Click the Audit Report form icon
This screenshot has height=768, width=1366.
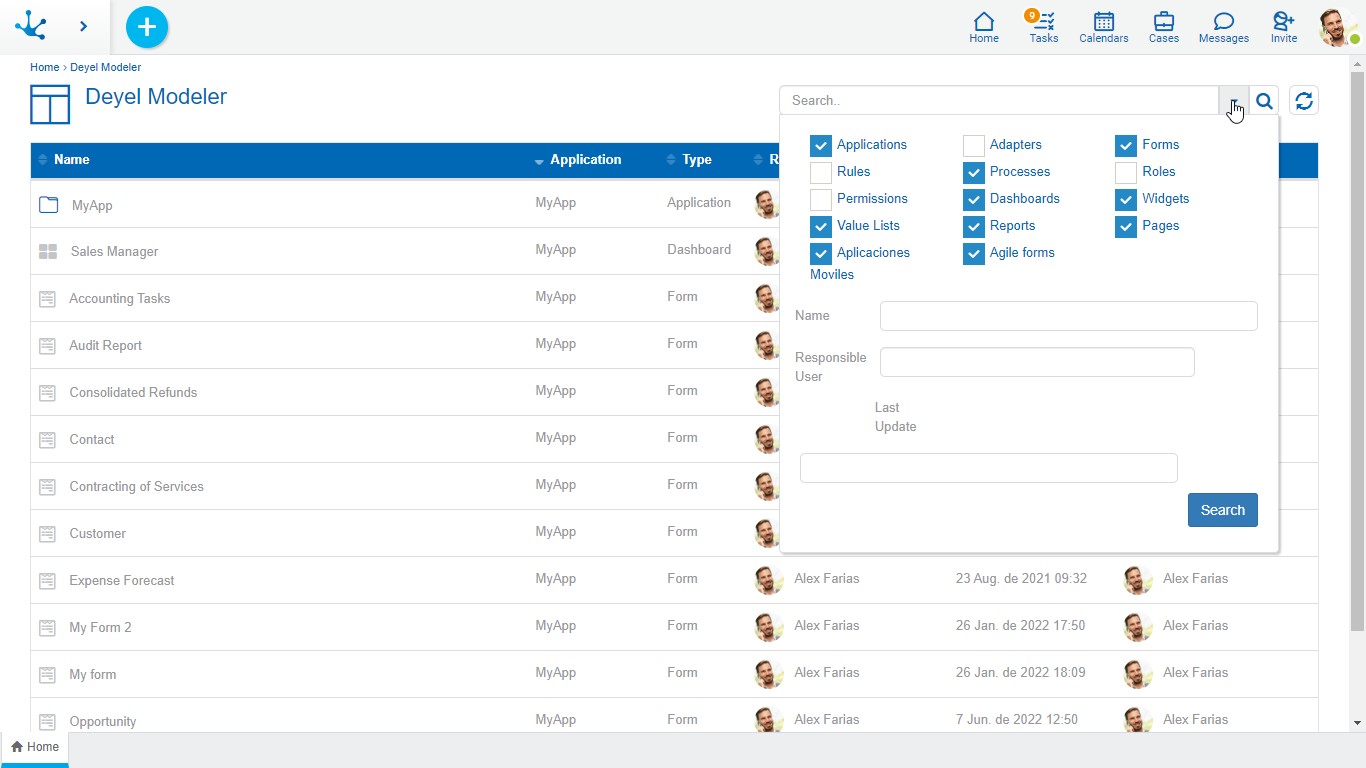47,346
